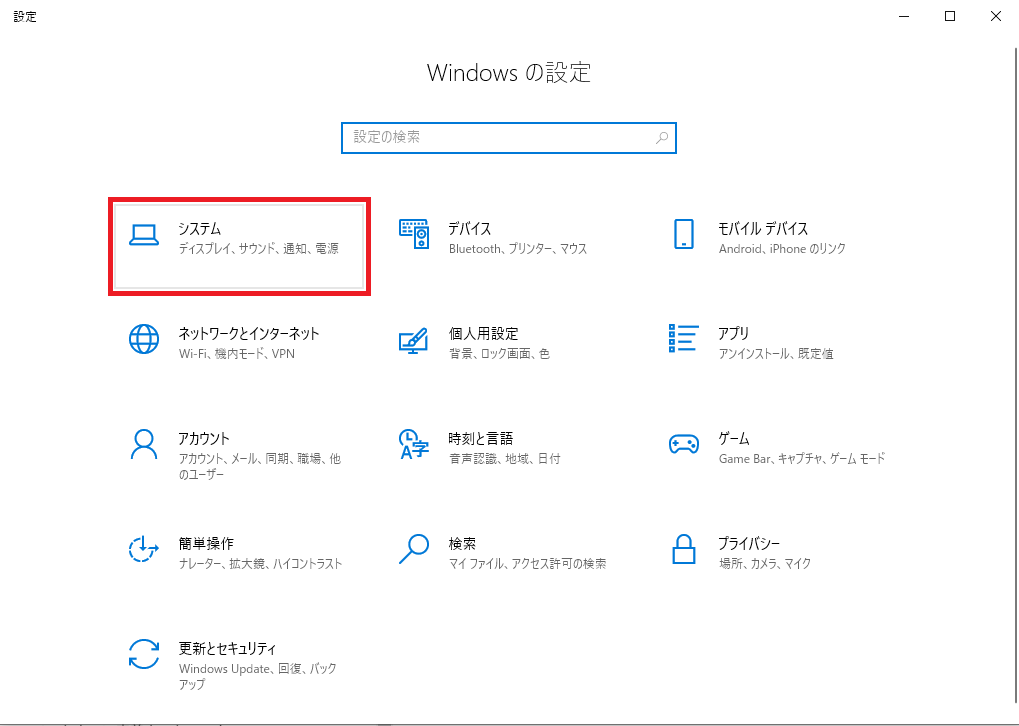Select the プライバシー title text
The image size is (1019, 726).
point(748,544)
